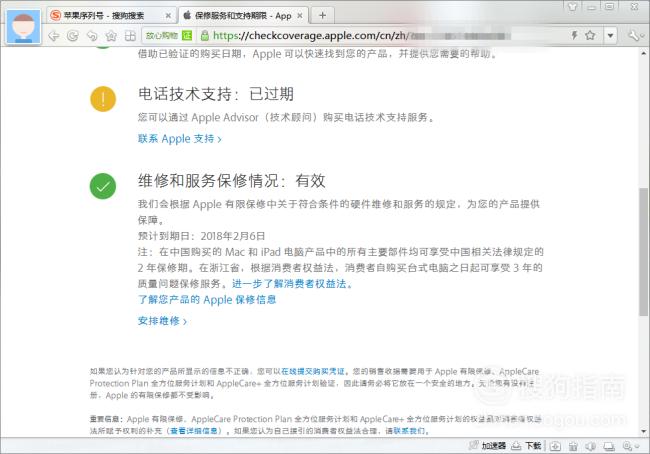650x454 pixels.
Task: Click the yellow exclamation warning icon
Action: click(x=103, y=99)
